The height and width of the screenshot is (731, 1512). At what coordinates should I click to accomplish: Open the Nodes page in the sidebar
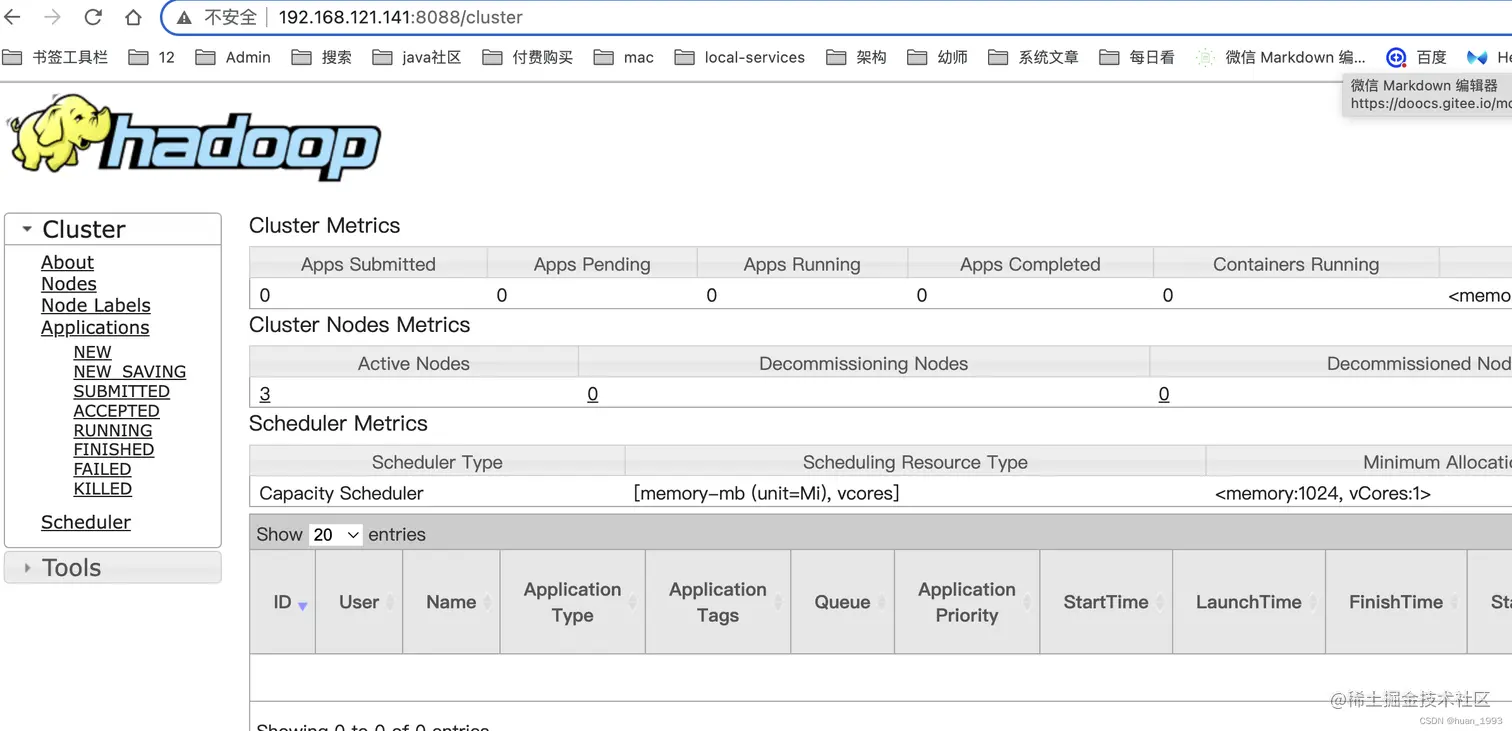pos(68,283)
